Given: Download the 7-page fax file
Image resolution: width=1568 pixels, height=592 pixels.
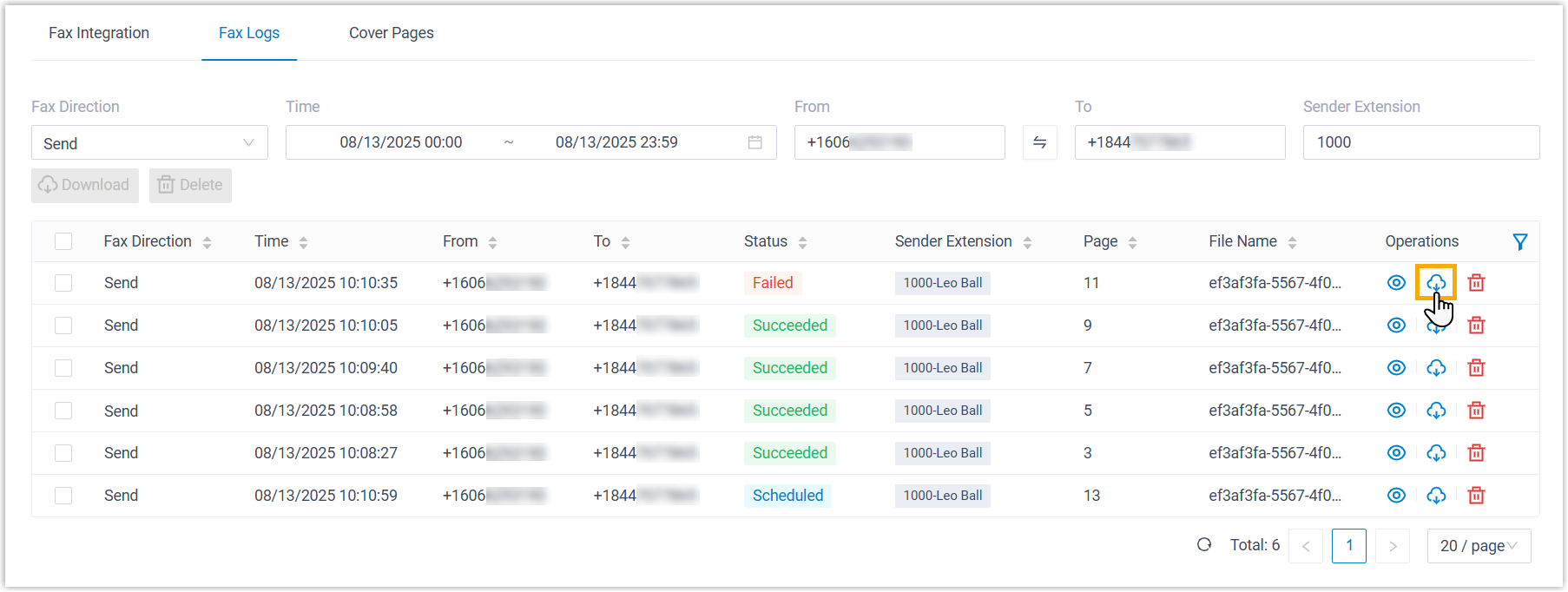Looking at the screenshot, I should click(x=1436, y=368).
